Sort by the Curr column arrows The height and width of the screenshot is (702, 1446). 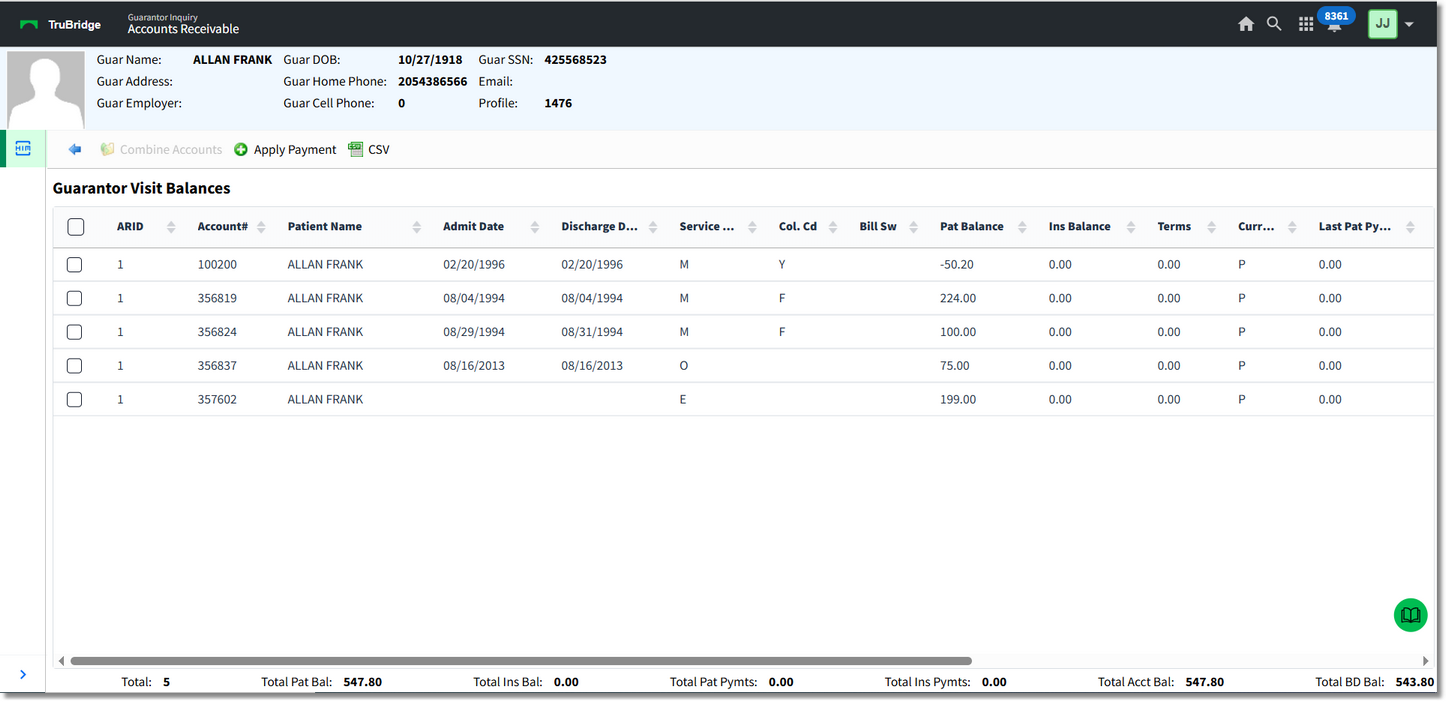tap(1293, 227)
